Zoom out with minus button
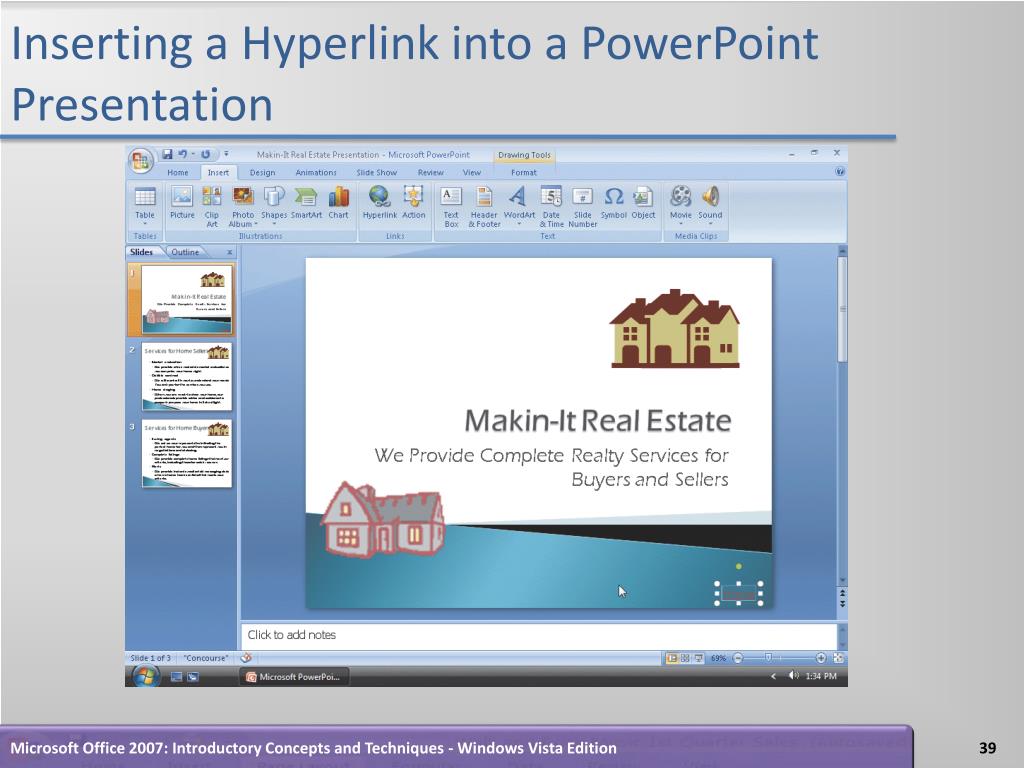 point(737,658)
